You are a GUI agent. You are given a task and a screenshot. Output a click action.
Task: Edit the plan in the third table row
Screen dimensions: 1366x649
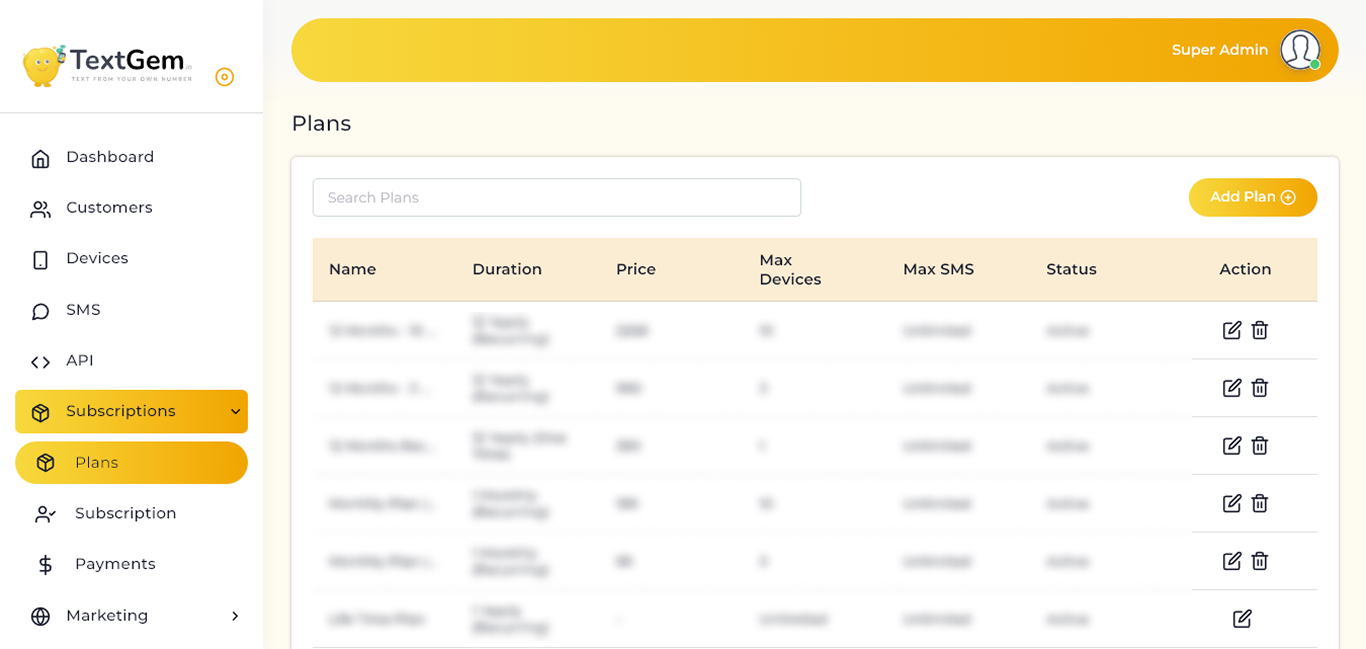tap(1232, 446)
